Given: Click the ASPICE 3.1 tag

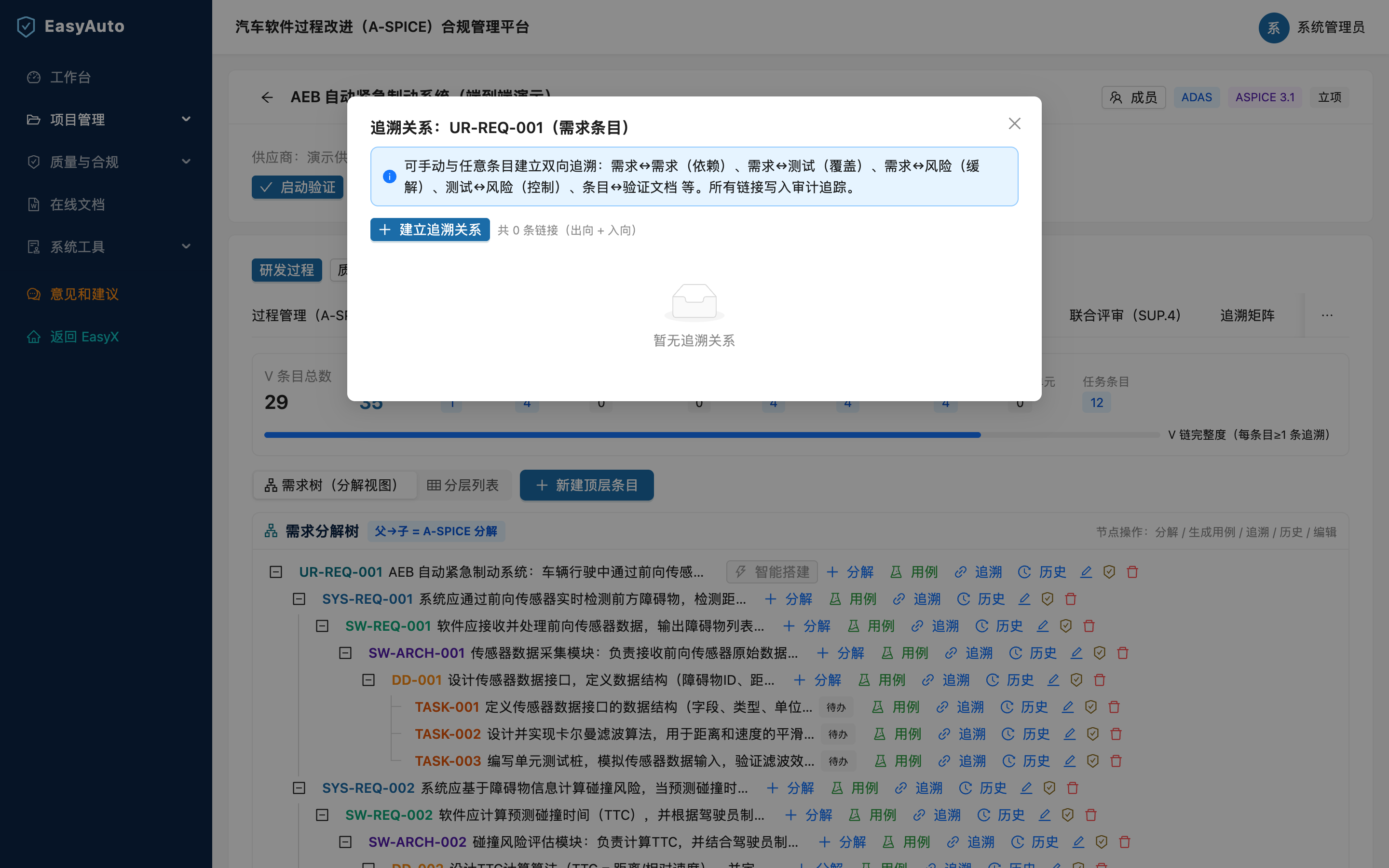Looking at the screenshot, I should coord(1265,97).
